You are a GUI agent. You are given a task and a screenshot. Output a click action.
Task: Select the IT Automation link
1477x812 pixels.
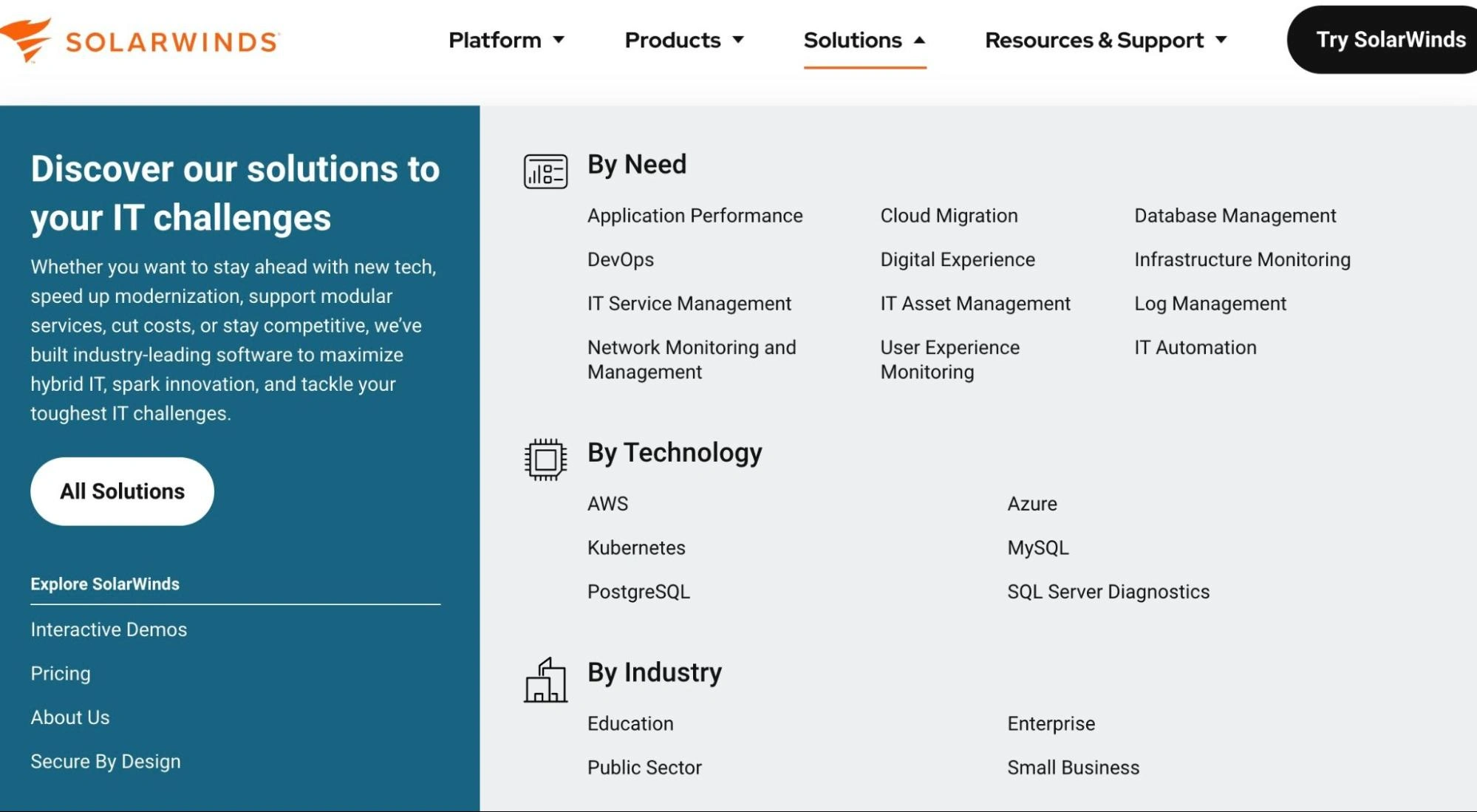click(1195, 347)
